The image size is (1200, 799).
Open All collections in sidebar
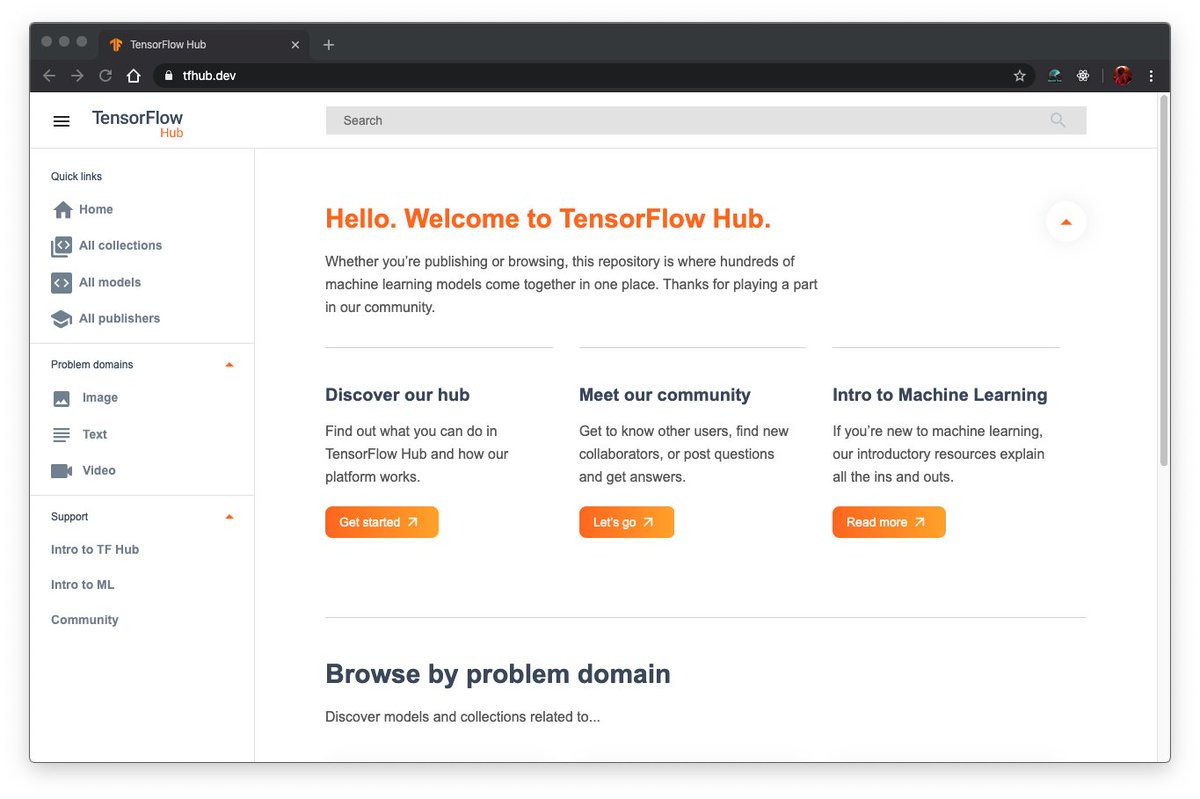click(120, 246)
